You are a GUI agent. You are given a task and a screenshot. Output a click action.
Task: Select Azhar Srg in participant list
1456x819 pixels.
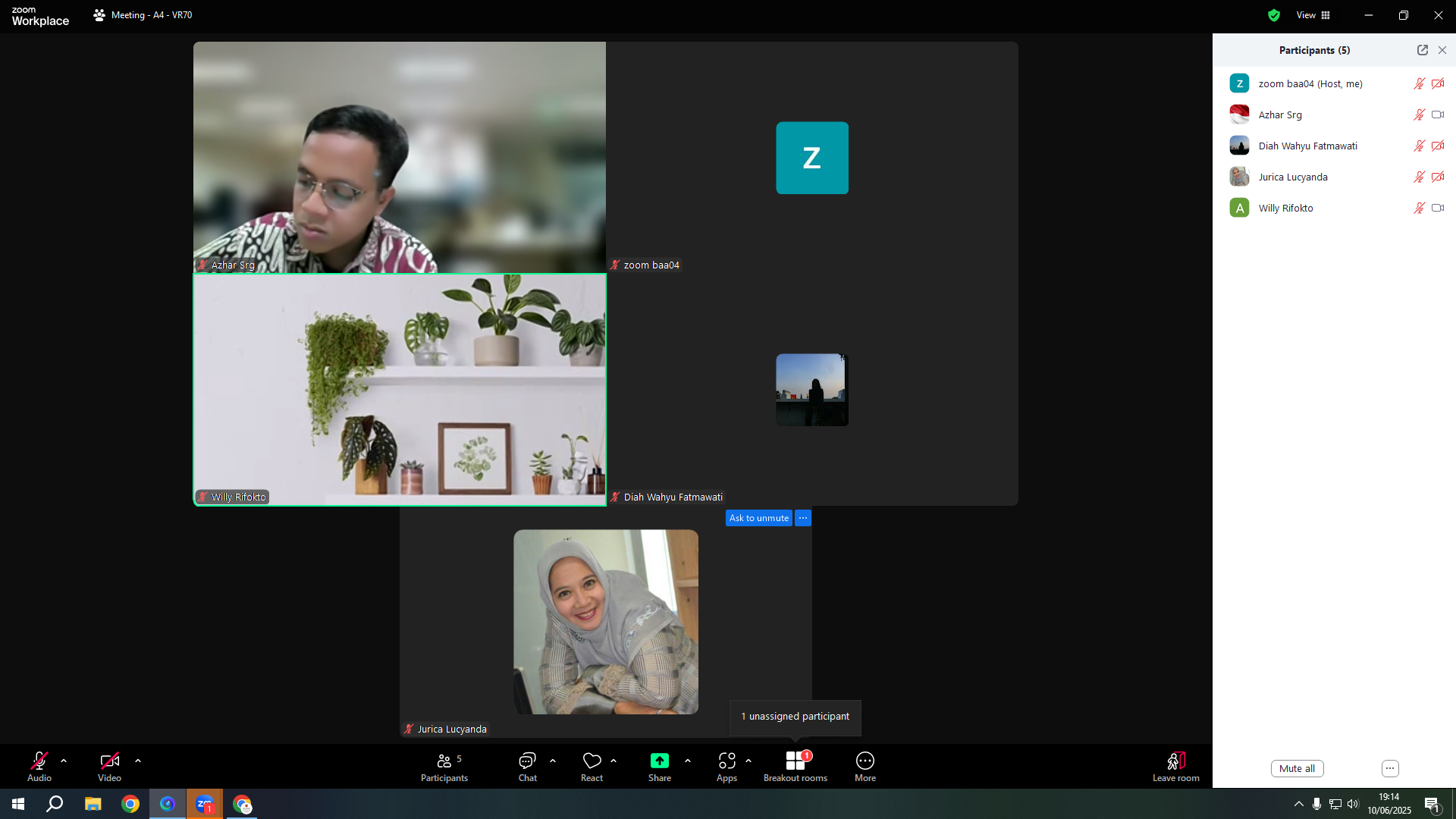pyautogui.click(x=1334, y=115)
